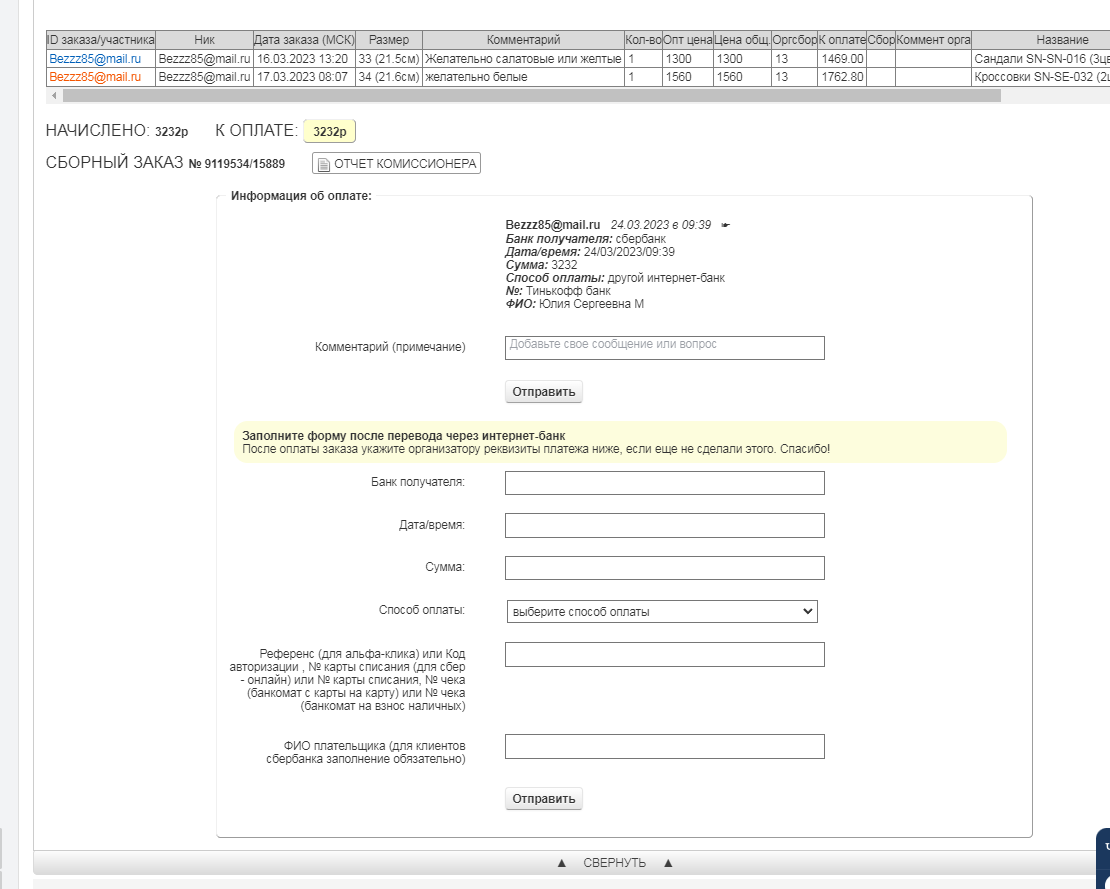Select the 34 (21.6см) size cell
1110x889 pixels.
[x=389, y=76]
